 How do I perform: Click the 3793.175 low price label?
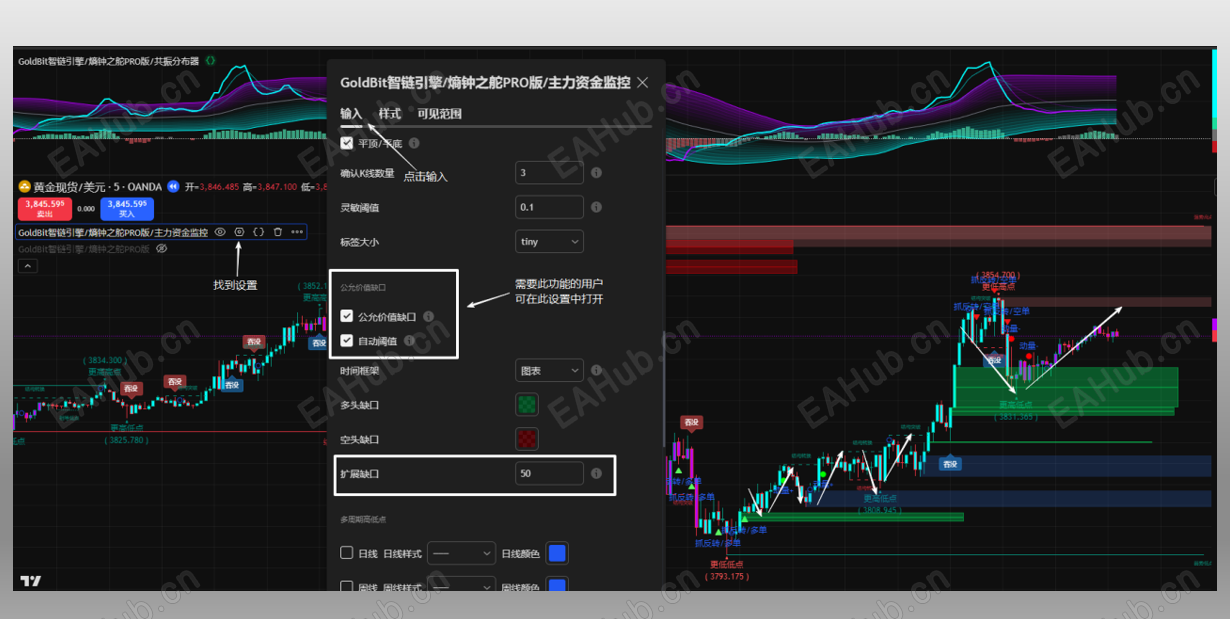pos(727,576)
